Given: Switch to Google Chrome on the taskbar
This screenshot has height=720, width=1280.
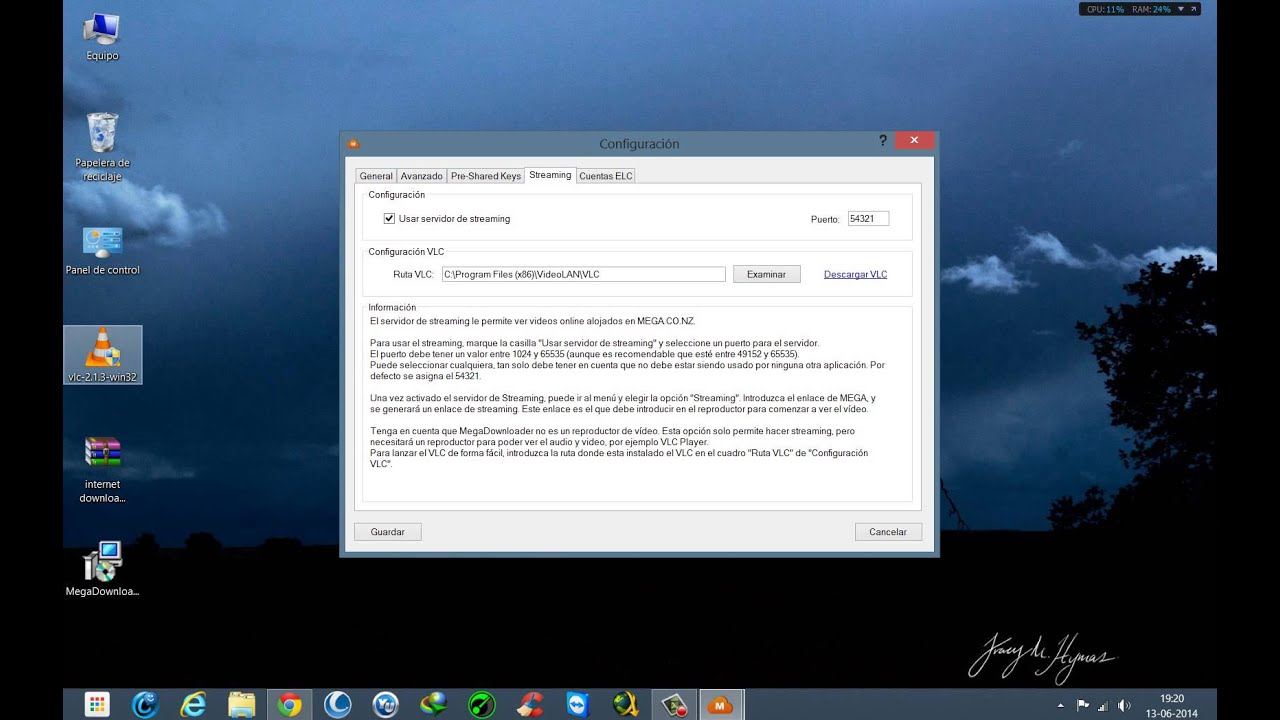Looking at the screenshot, I should point(289,704).
